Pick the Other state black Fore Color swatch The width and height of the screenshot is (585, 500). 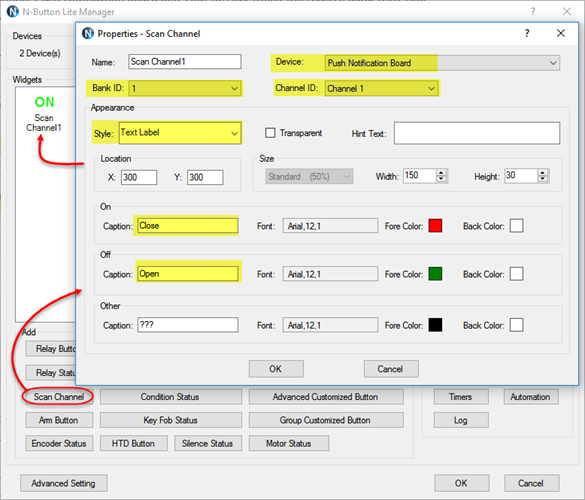coord(435,325)
